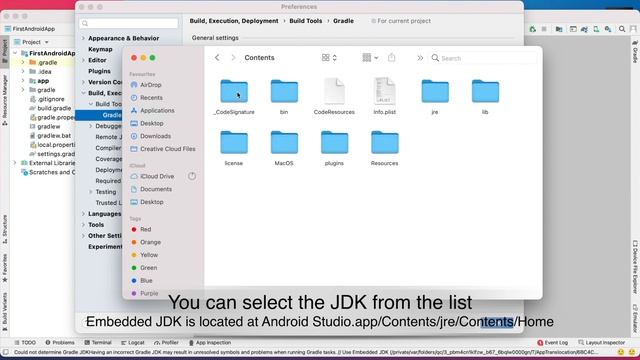Open the Logcat tool window
The width and height of the screenshot is (640, 360).
click(x=133, y=342)
